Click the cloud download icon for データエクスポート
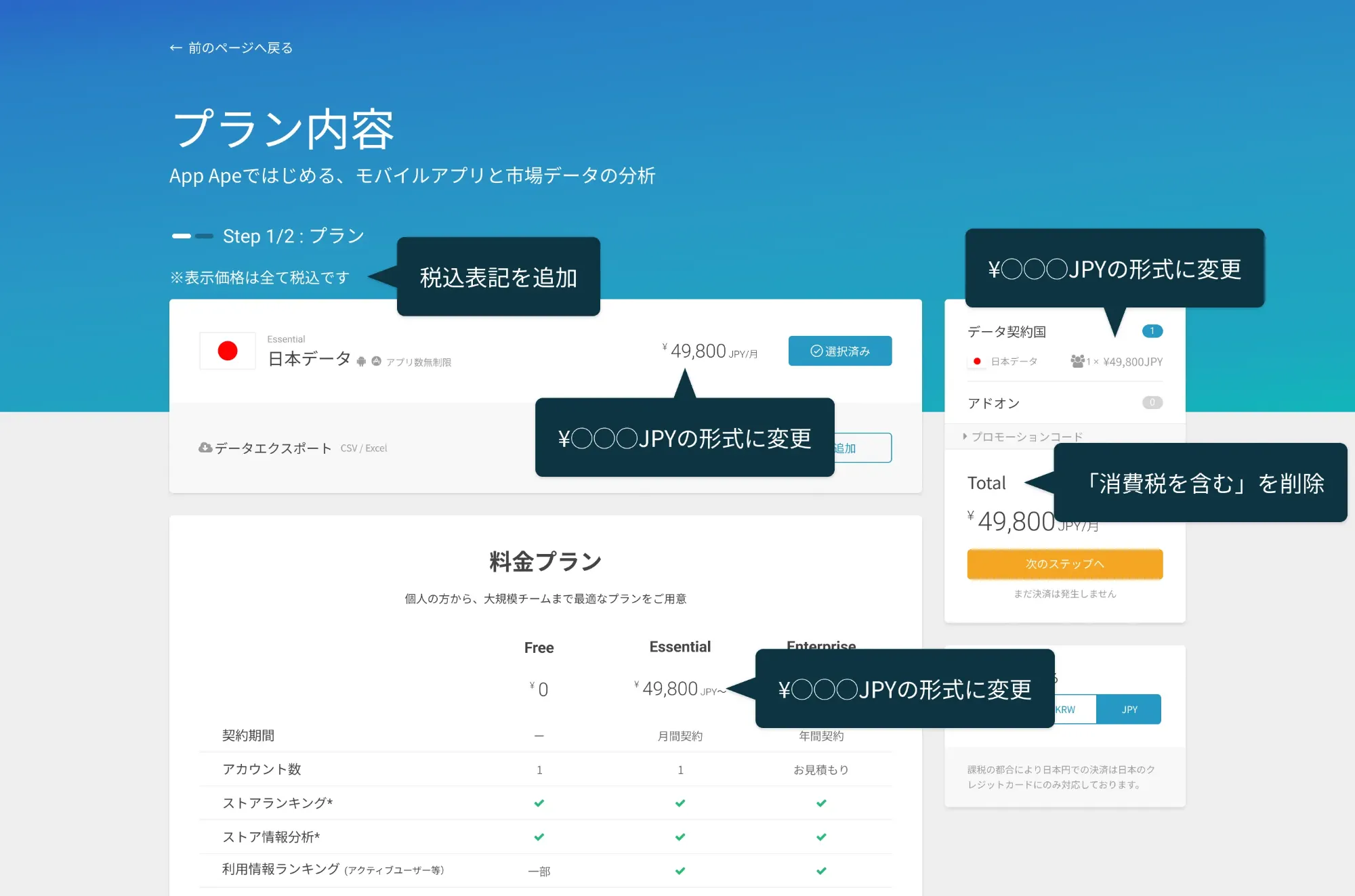This screenshot has height=896, width=1355. pyautogui.click(x=205, y=448)
